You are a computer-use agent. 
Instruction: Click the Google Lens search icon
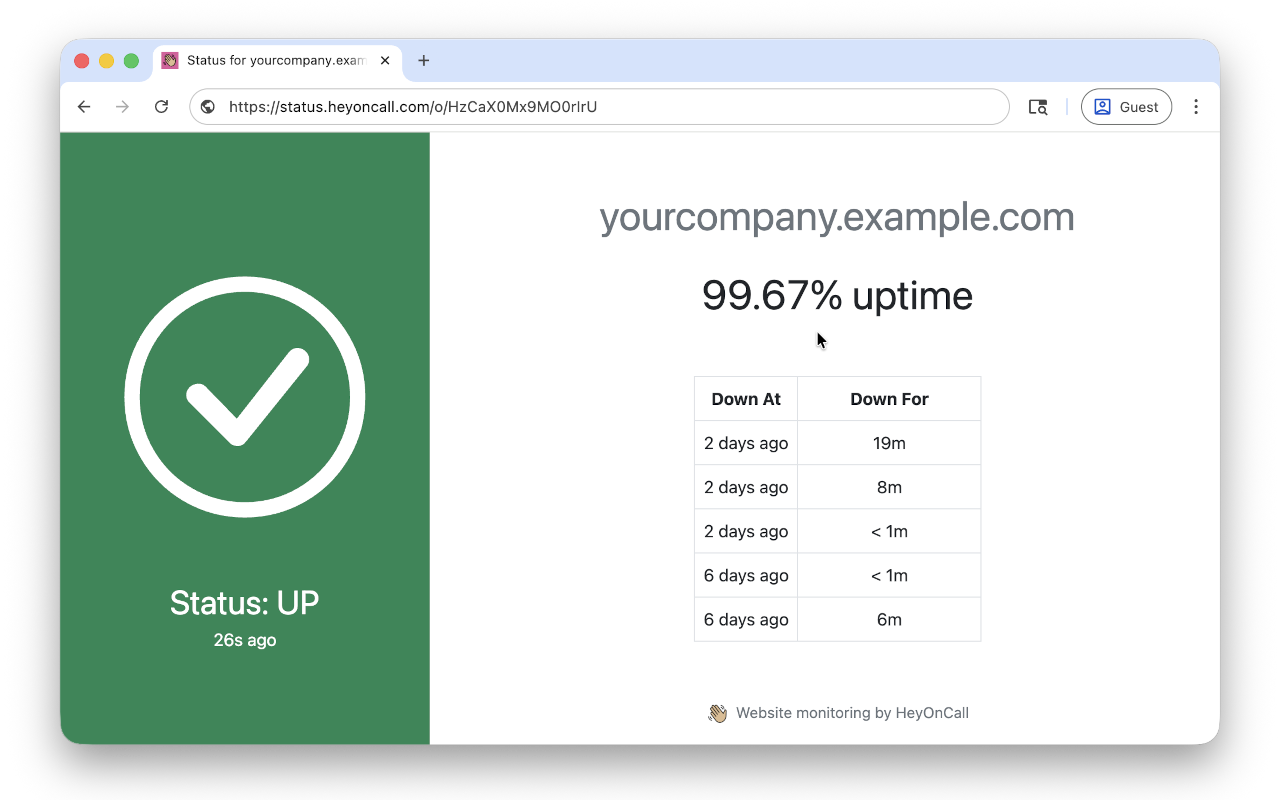coord(1037,106)
